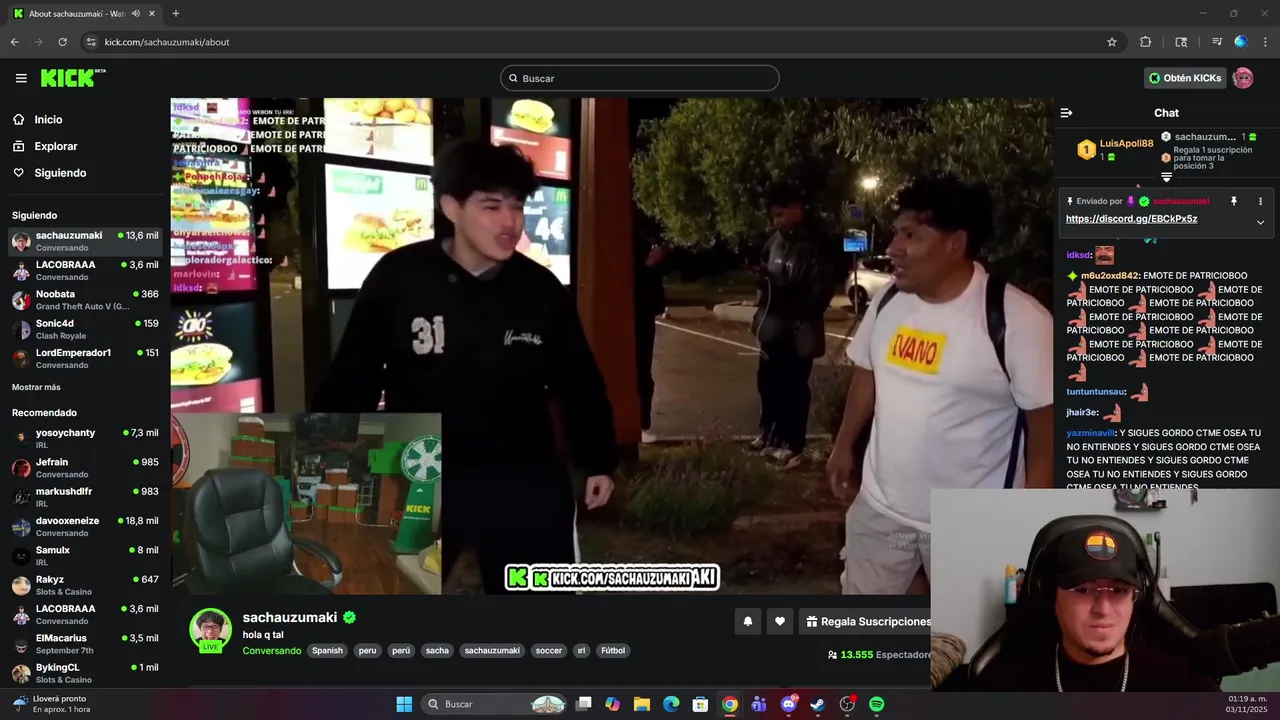
Task: Open three-dot options on pinned message
Action: [x=1260, y=201]
